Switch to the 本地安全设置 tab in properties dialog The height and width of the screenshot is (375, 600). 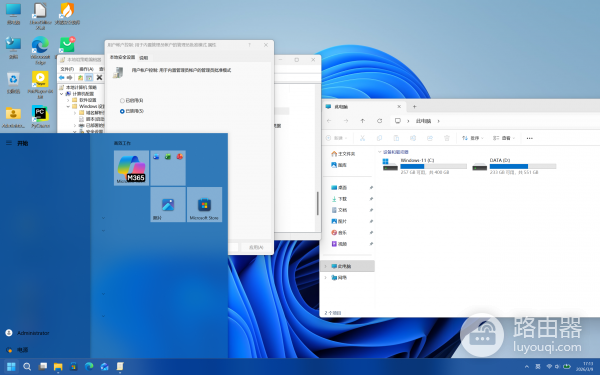(x=122, y=57)
